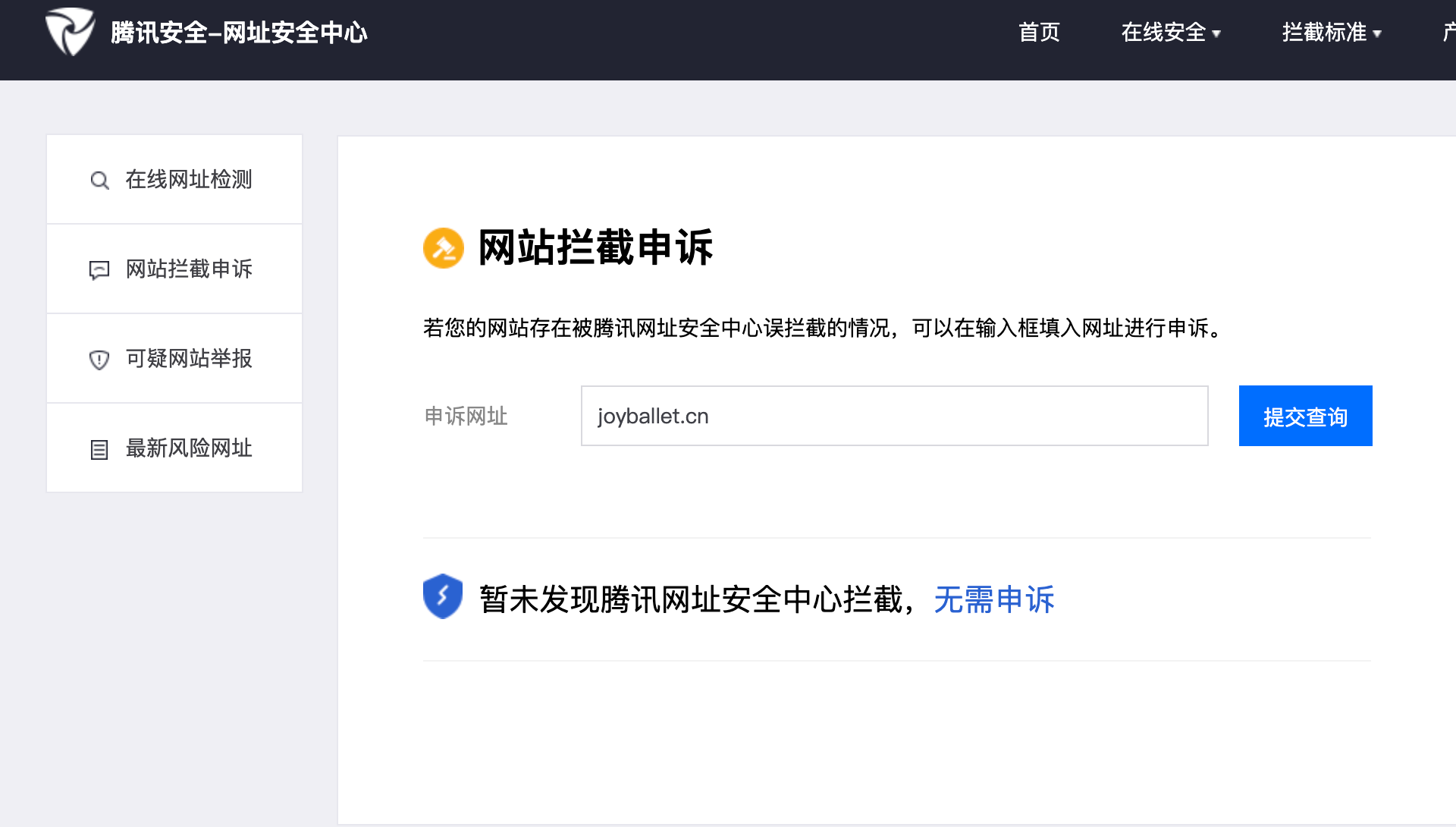This screenshot has height=827, width=1456.
Task: Expand the 在线安全 dropdown menu
Action: 1163,33
